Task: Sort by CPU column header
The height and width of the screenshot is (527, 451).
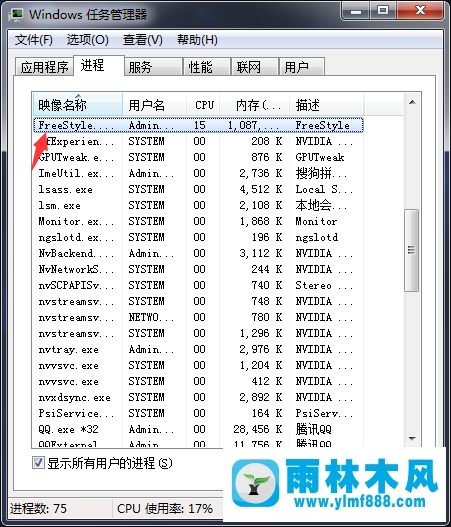Action: (203, 105)
